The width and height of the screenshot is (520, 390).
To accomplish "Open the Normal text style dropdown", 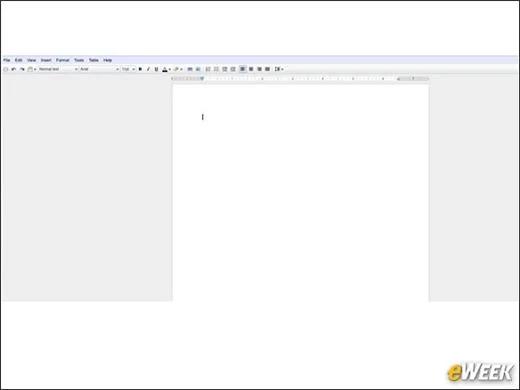I will click(58, 69).
